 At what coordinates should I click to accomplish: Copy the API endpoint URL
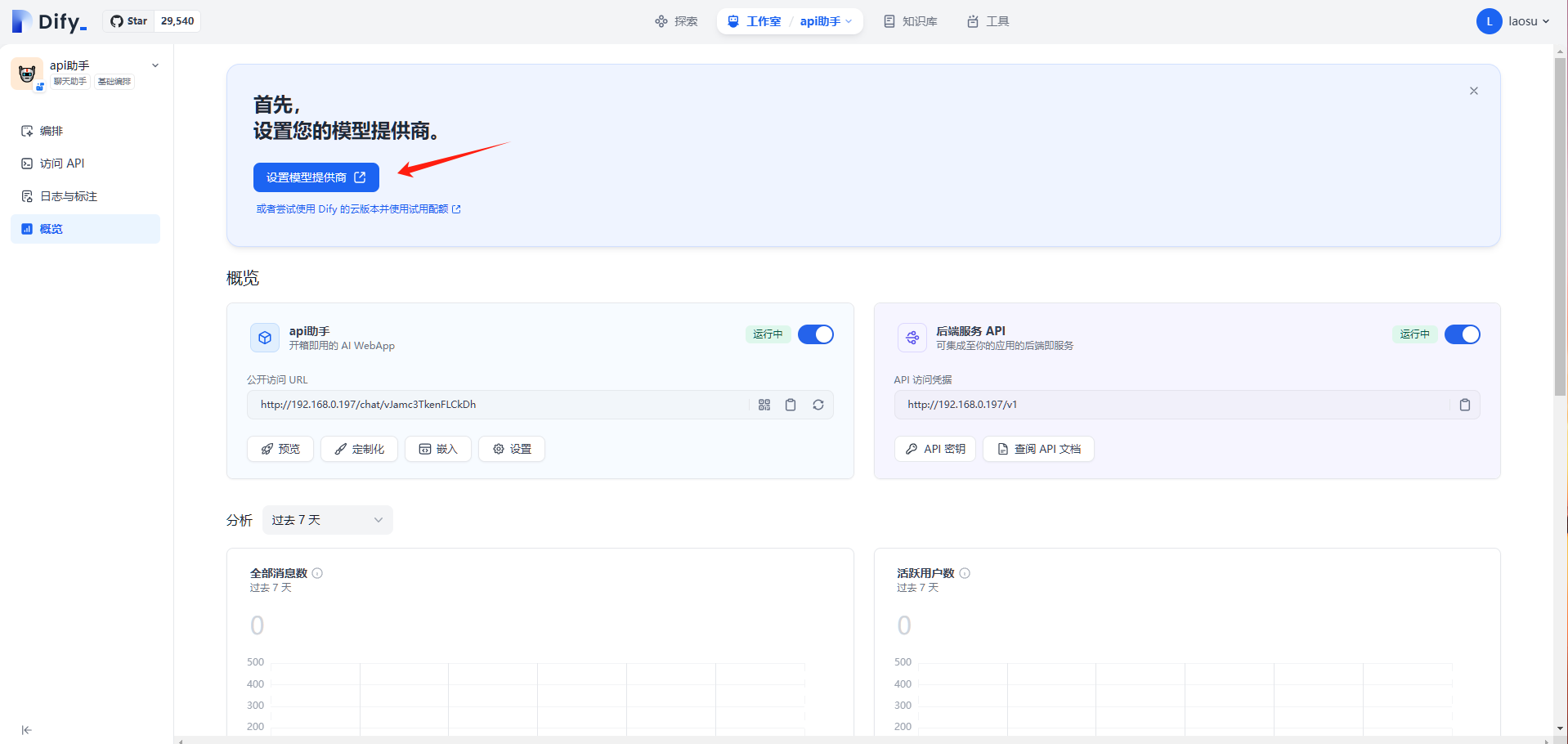pyautogui.click(x=1465, y=405)
